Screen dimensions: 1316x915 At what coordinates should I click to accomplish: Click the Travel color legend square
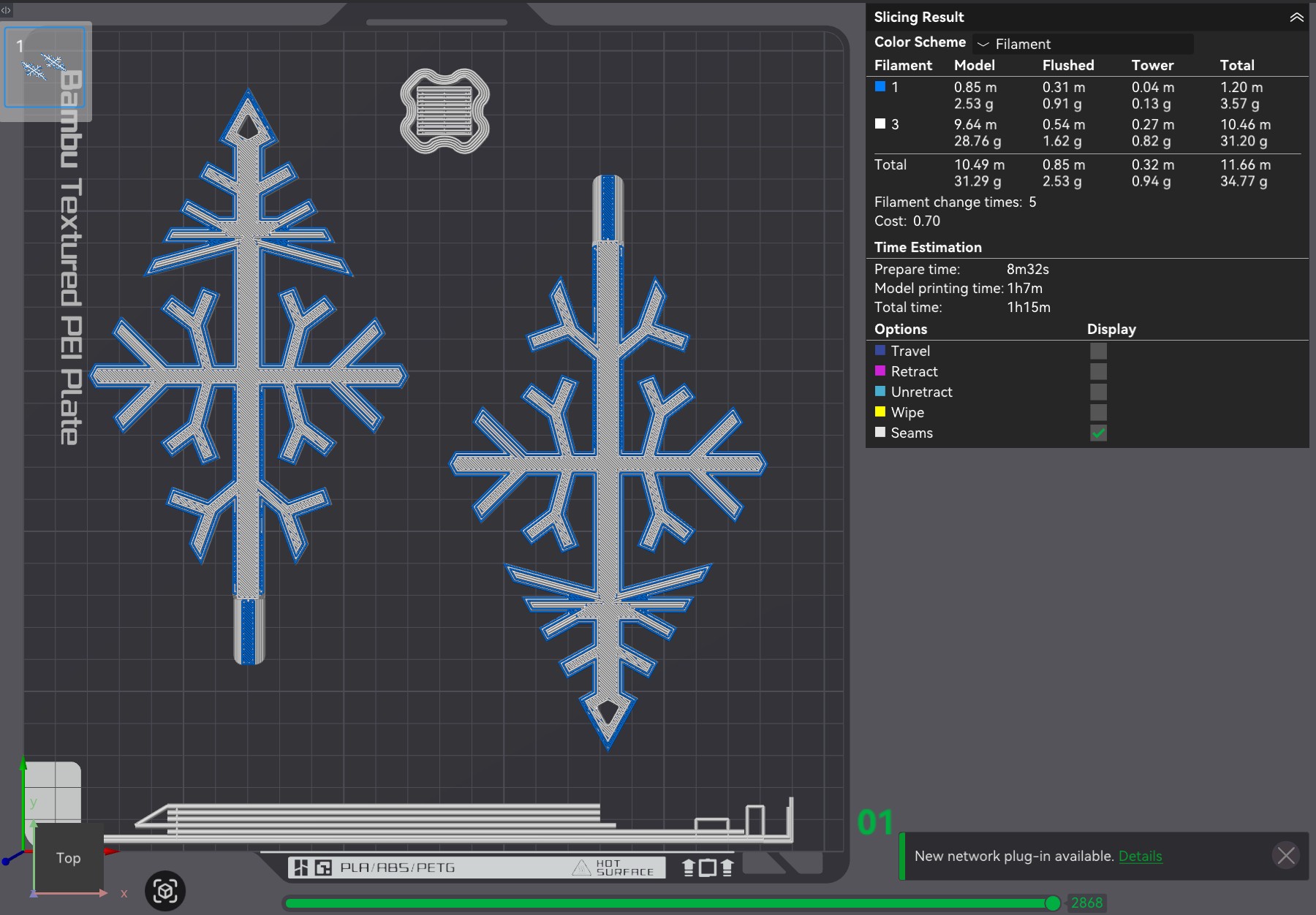click(x=880, y=351)
